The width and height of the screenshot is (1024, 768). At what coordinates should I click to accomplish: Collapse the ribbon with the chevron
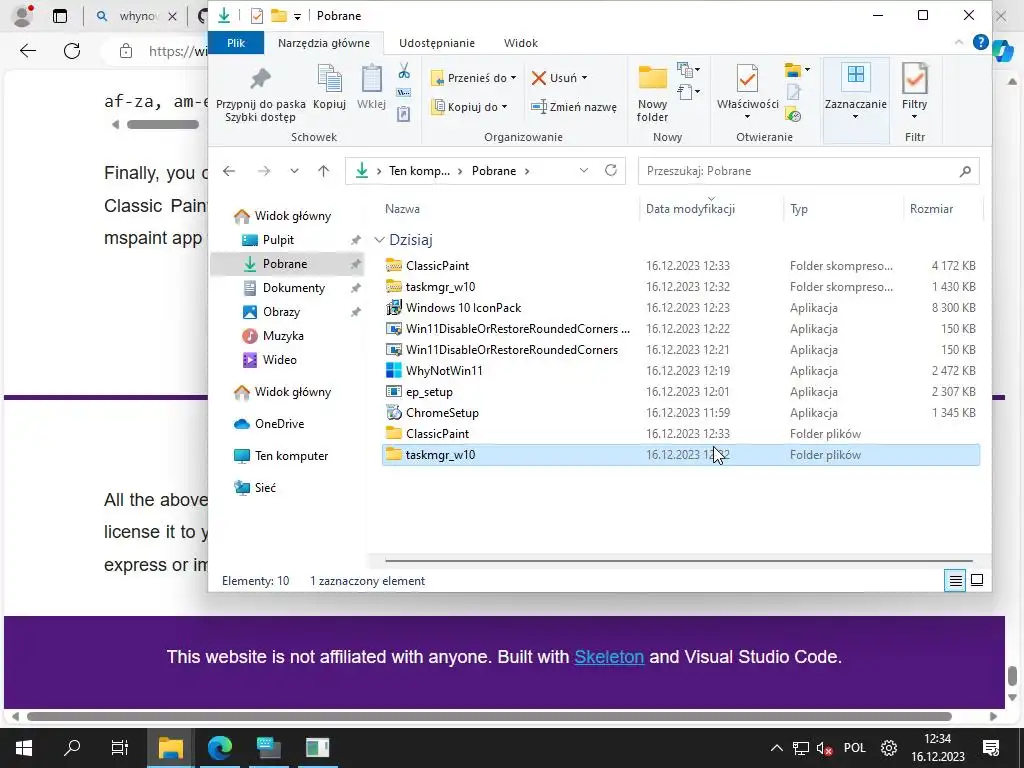point(959,42)
